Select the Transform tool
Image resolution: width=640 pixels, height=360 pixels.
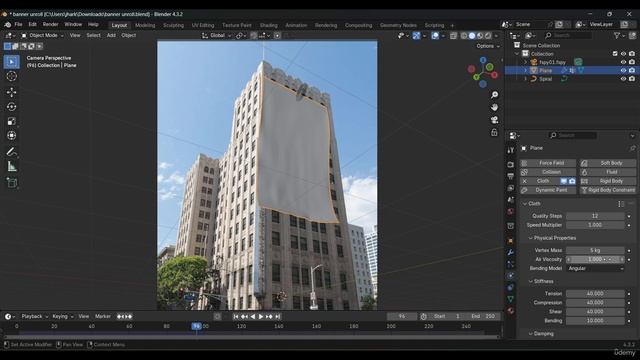coord(11,136)
